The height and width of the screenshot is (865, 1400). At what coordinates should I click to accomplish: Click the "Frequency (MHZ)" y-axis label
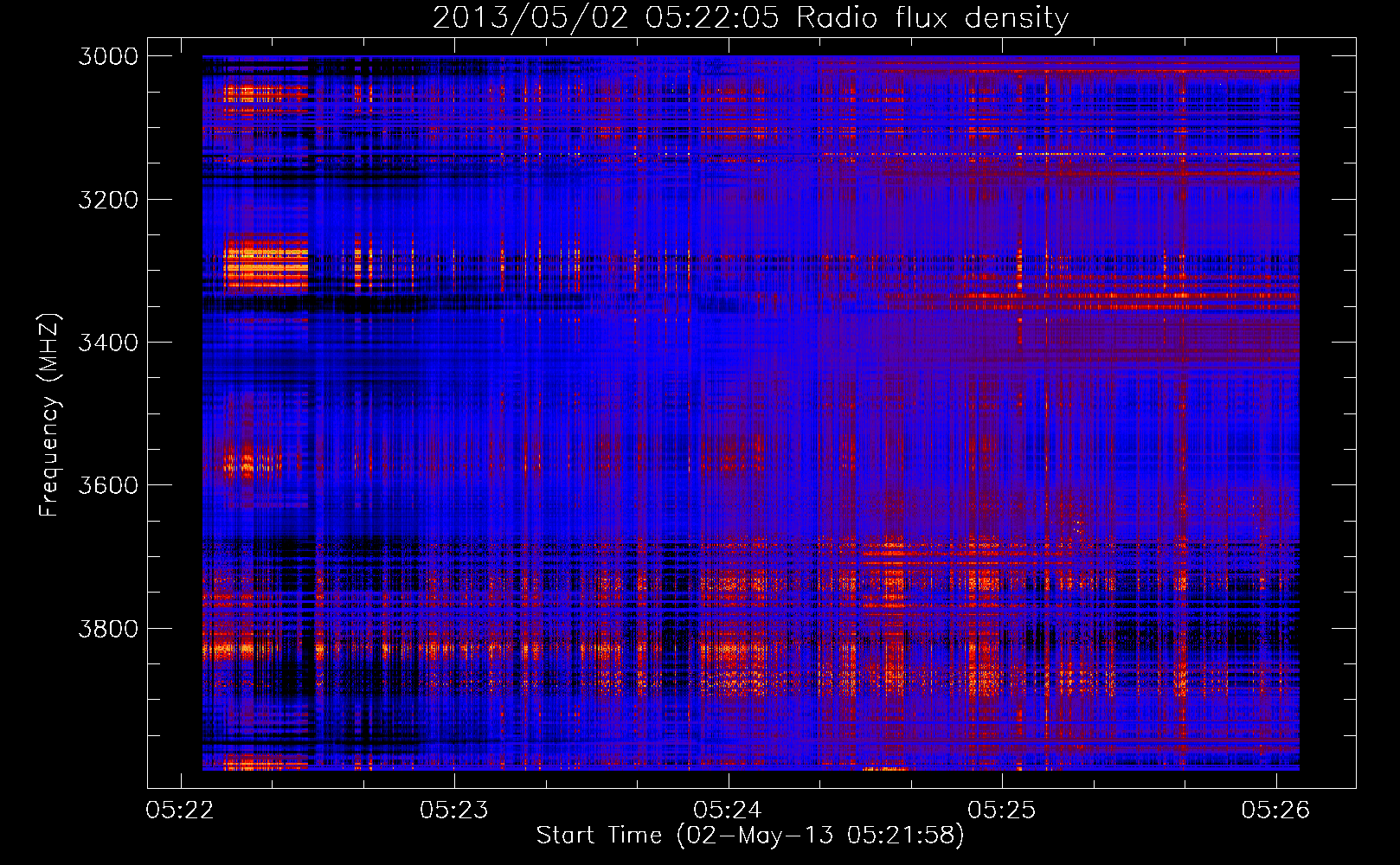[49, 415]
